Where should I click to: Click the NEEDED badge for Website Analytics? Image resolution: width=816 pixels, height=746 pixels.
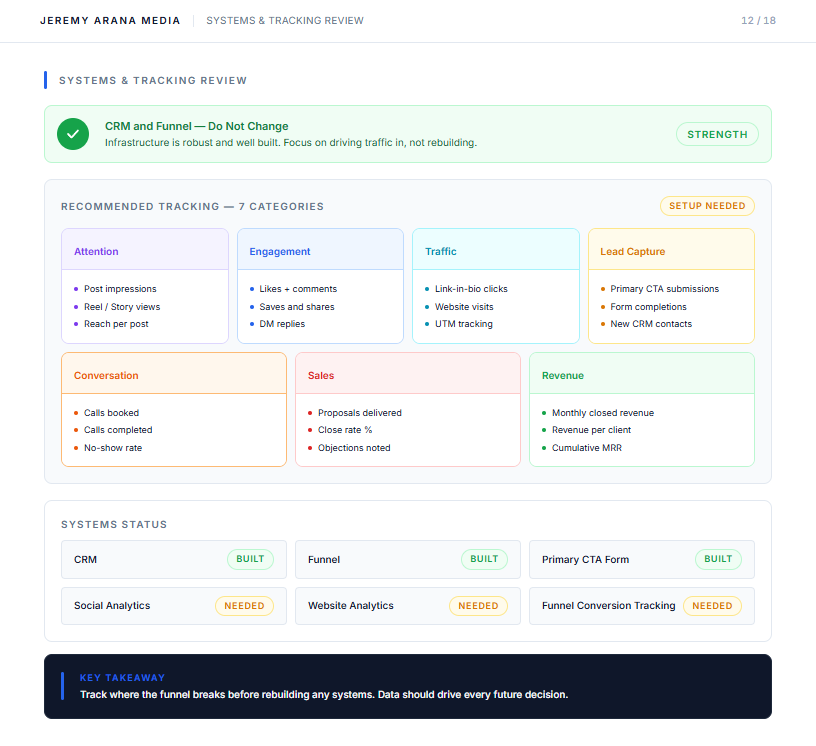click(478, 606)
